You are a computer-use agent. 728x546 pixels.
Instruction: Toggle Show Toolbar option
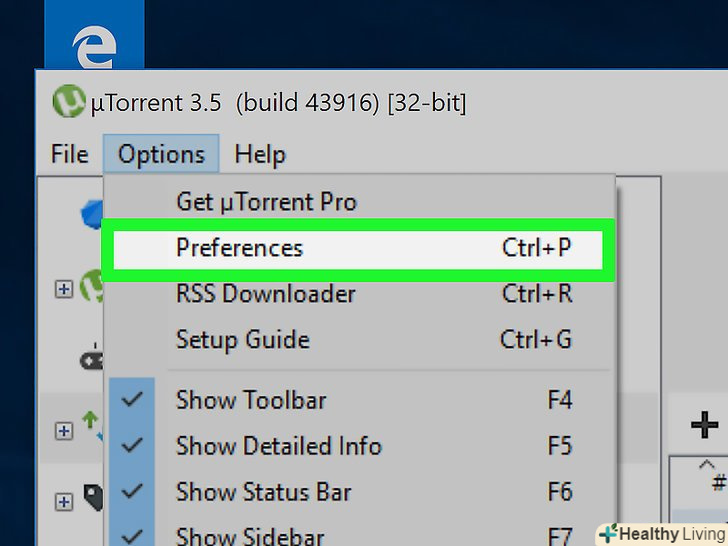(x=250, y=400)
